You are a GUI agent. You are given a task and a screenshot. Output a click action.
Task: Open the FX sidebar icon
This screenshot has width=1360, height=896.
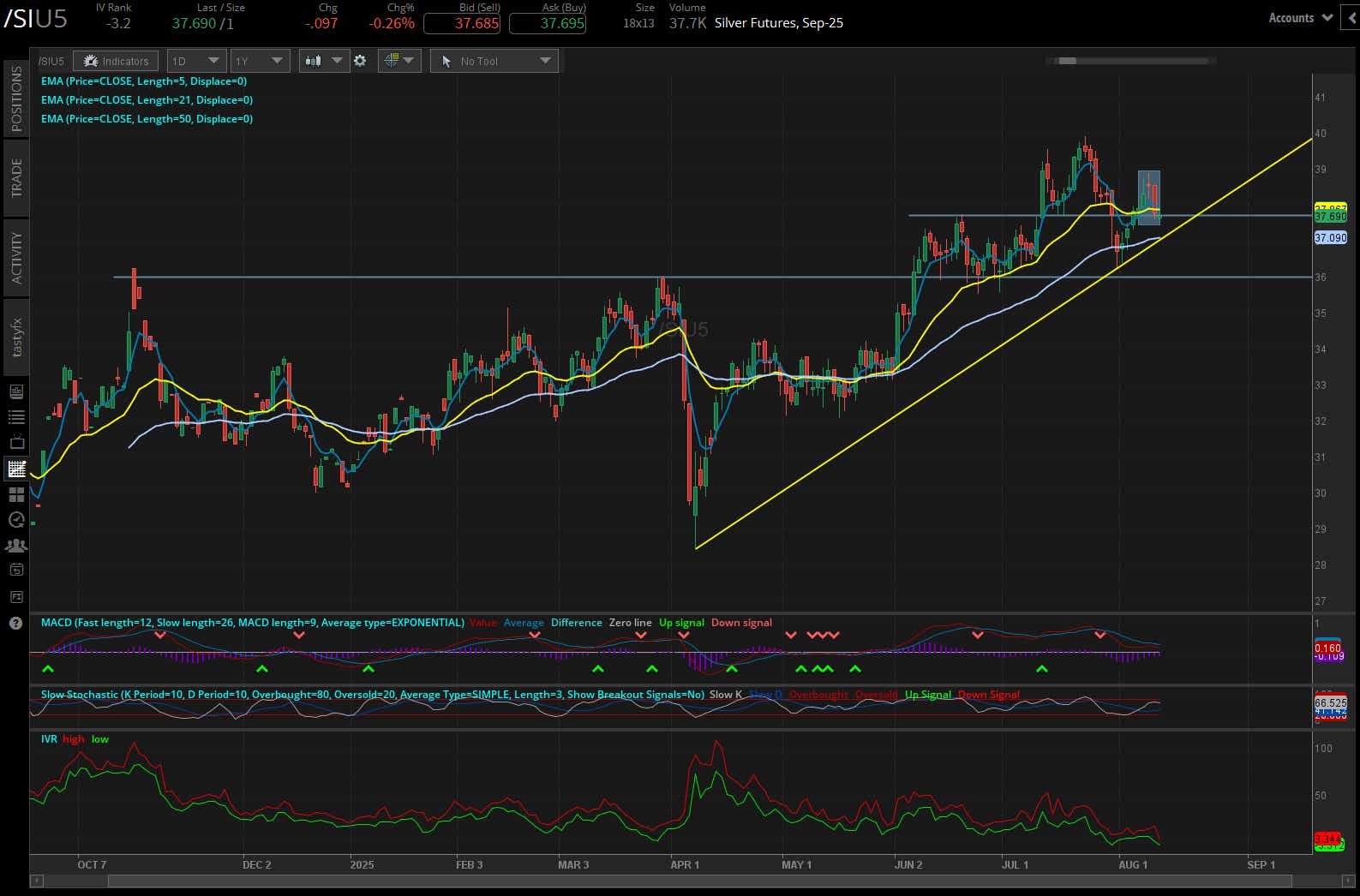point(16,596)
